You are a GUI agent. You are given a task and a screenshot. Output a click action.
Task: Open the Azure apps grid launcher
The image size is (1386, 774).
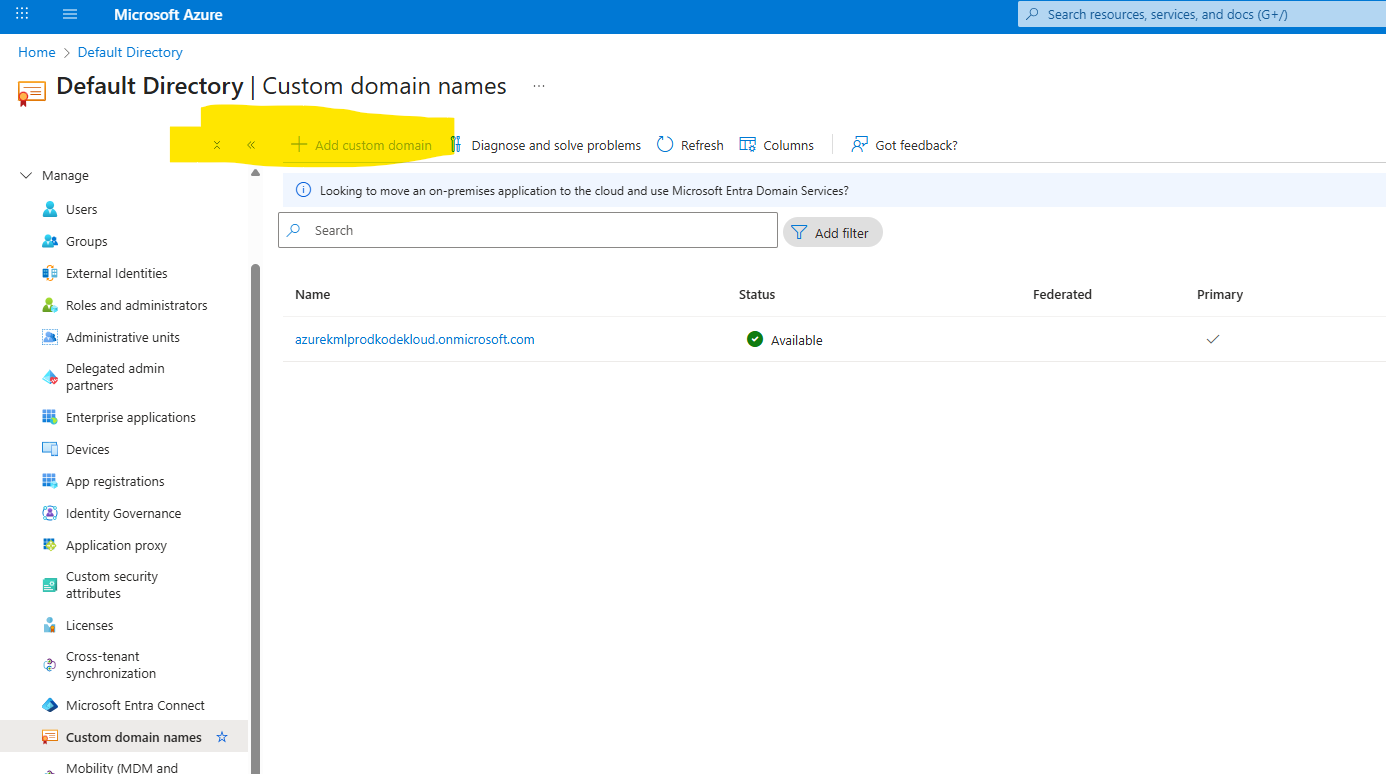pyautogui.click(x=22, y=14)
